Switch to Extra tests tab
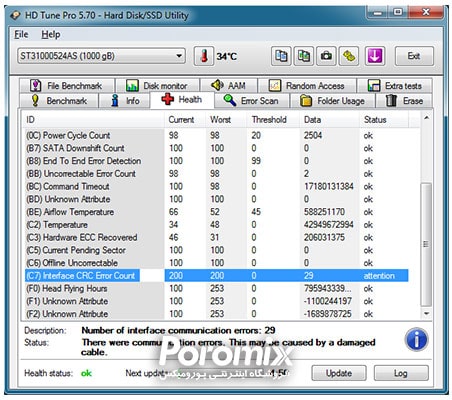452x400 pixels. point(395,86)
